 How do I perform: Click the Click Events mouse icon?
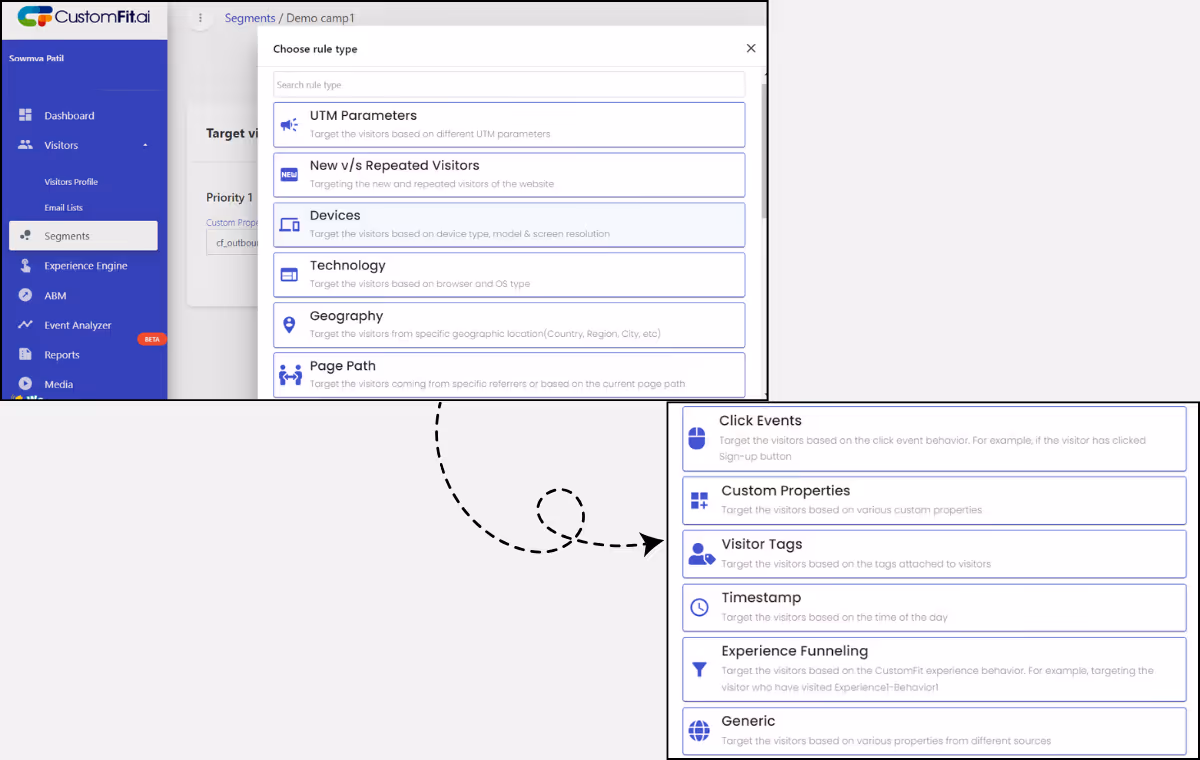[x=700, y=437]
